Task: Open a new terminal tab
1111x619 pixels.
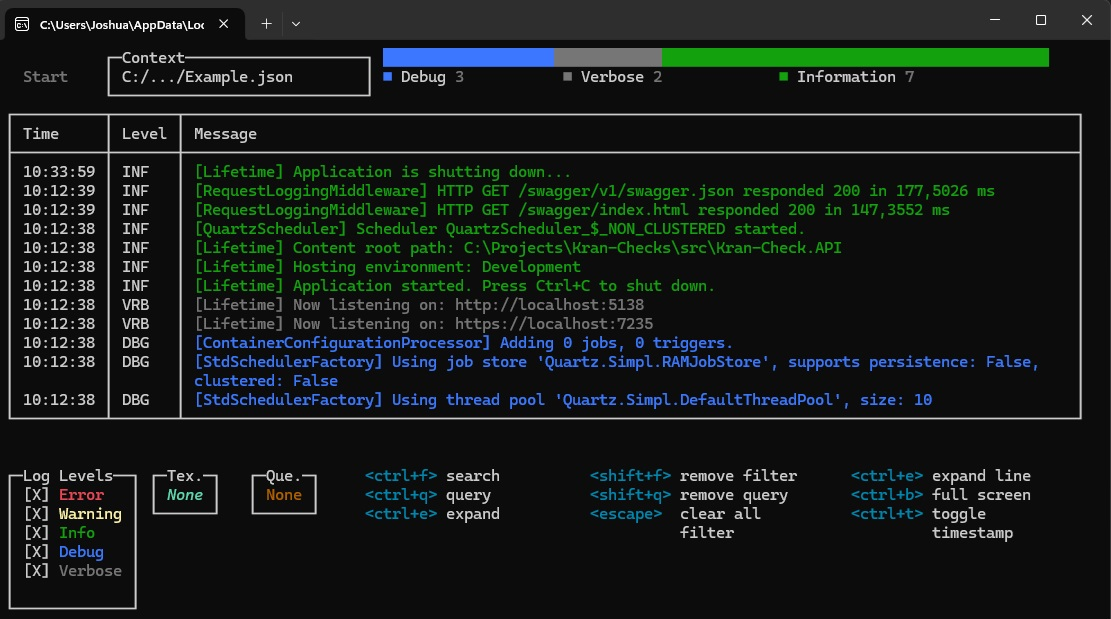Action: (266, 23)
